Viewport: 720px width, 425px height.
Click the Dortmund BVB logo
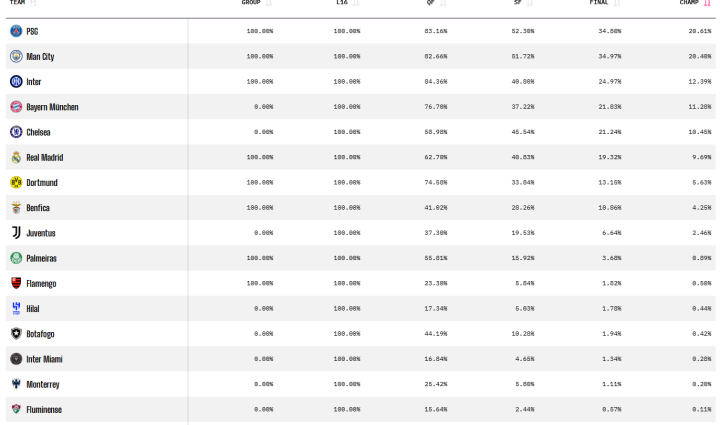coord(16,183)
